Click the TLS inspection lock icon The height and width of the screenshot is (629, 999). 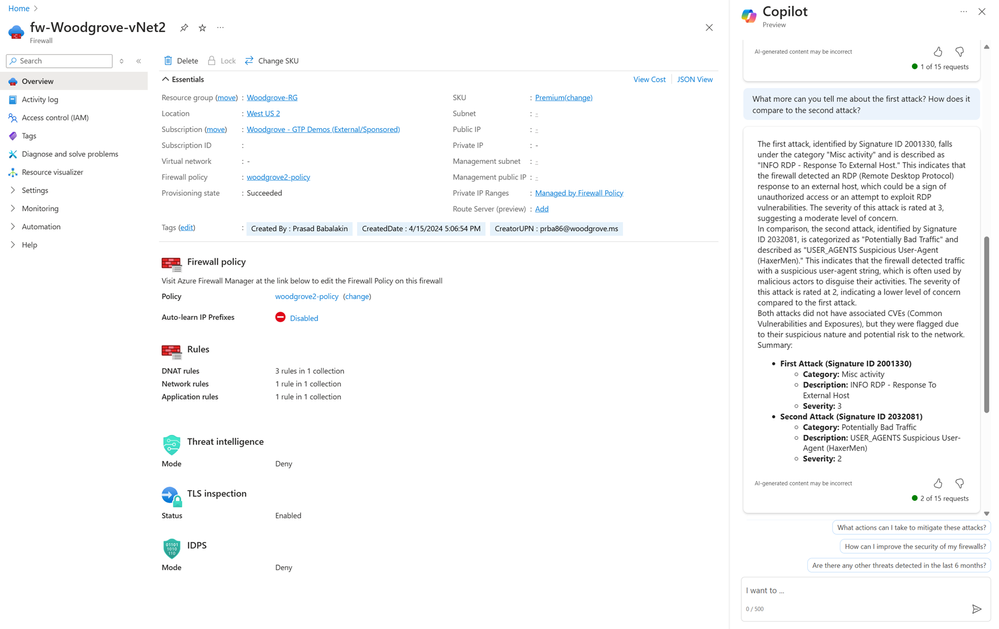(x=171, y=496)
